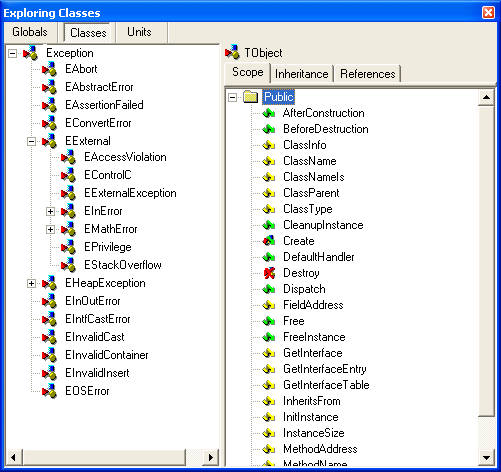Select the GetInterfaceEntry member
501x472 pixels.
click(x=325, y=369)
